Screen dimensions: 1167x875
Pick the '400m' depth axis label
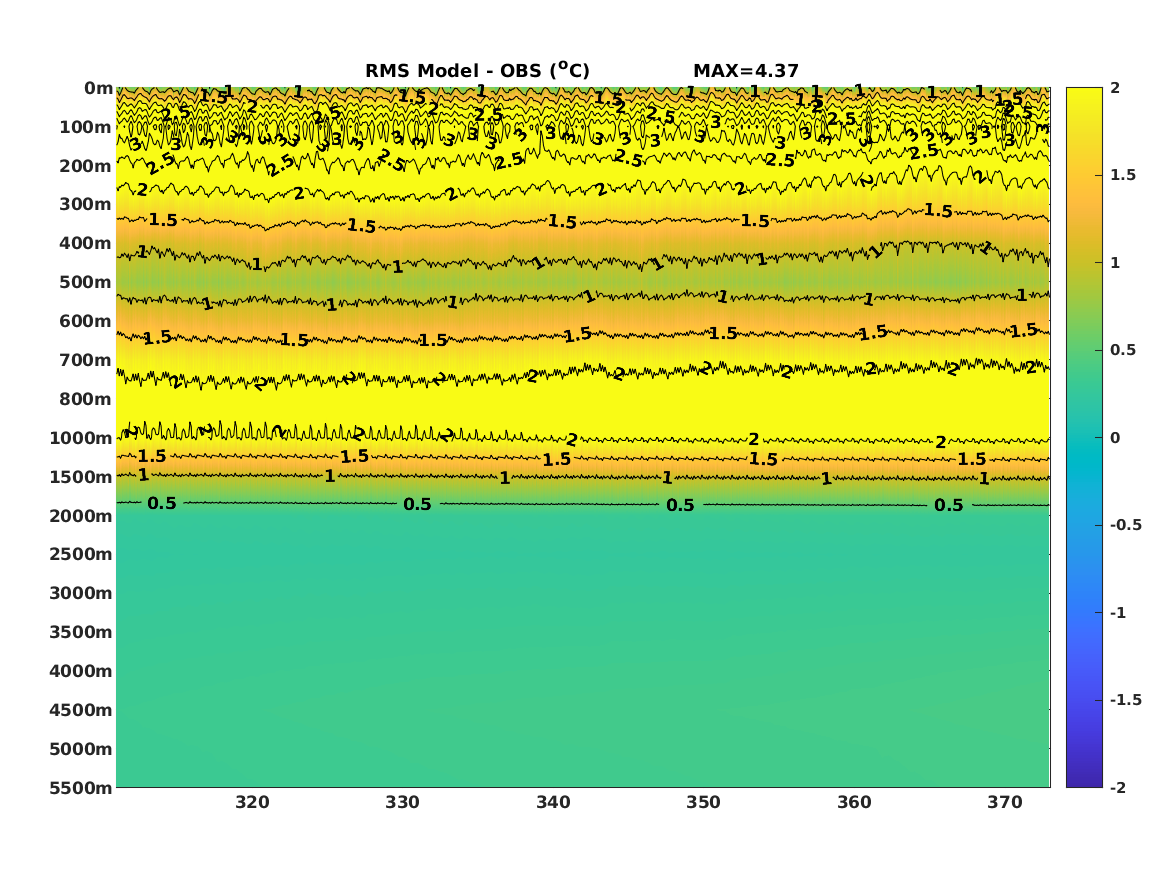(x=86, y=243)
